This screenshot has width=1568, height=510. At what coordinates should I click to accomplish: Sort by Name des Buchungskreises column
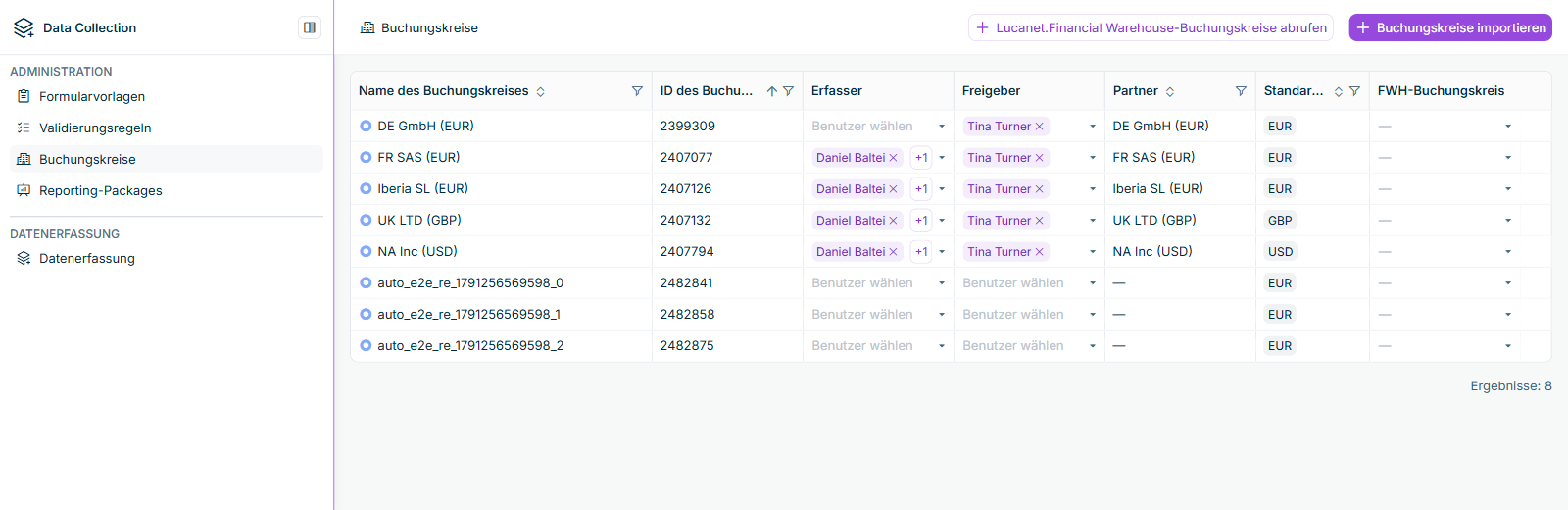coord(540,91)
